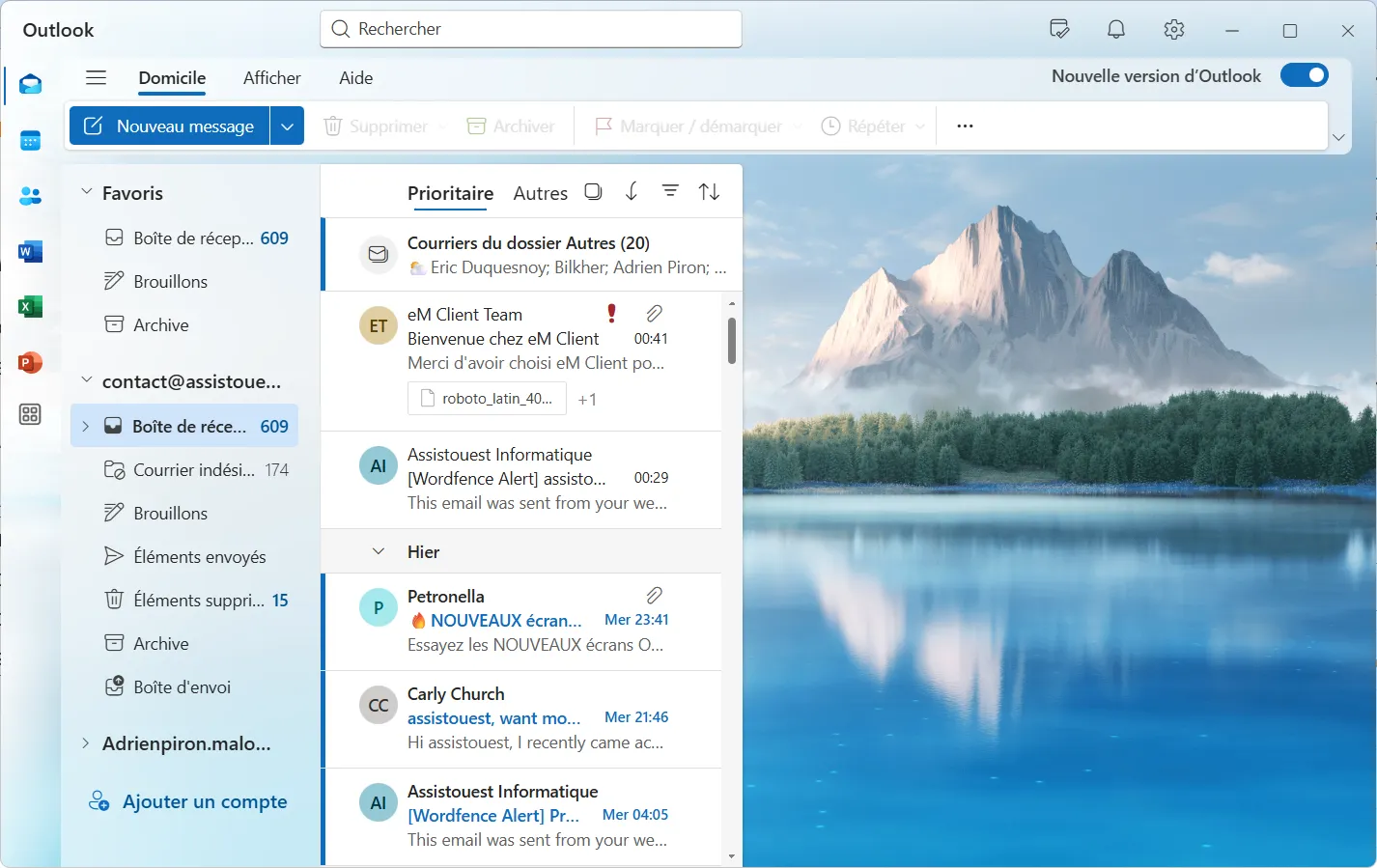Expand subfolders of selected Boîte de réception
This screenshot has height=868, width=1377.
(x=85, y=426)
